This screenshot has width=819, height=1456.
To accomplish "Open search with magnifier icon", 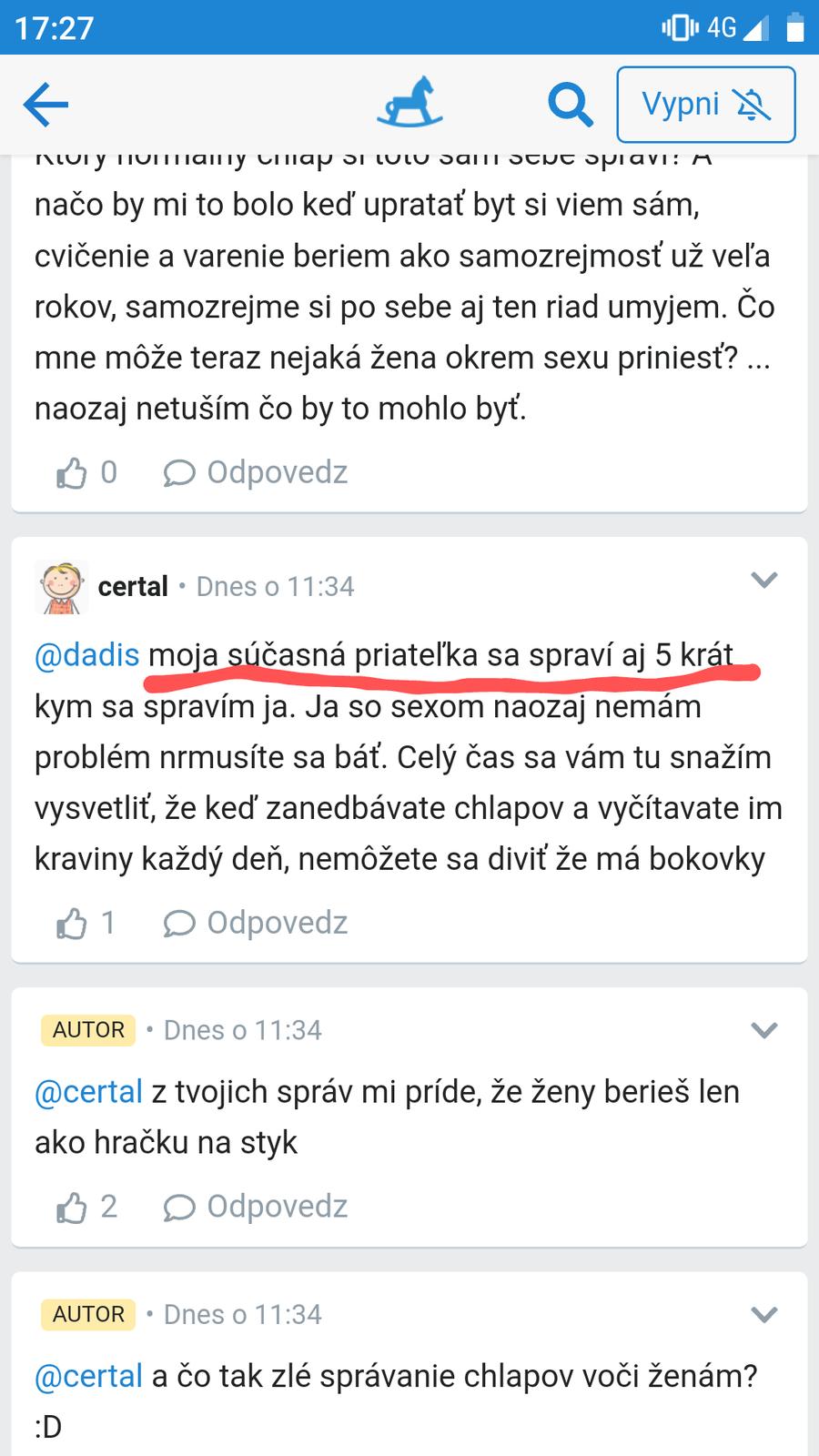I will click(570, 105).
